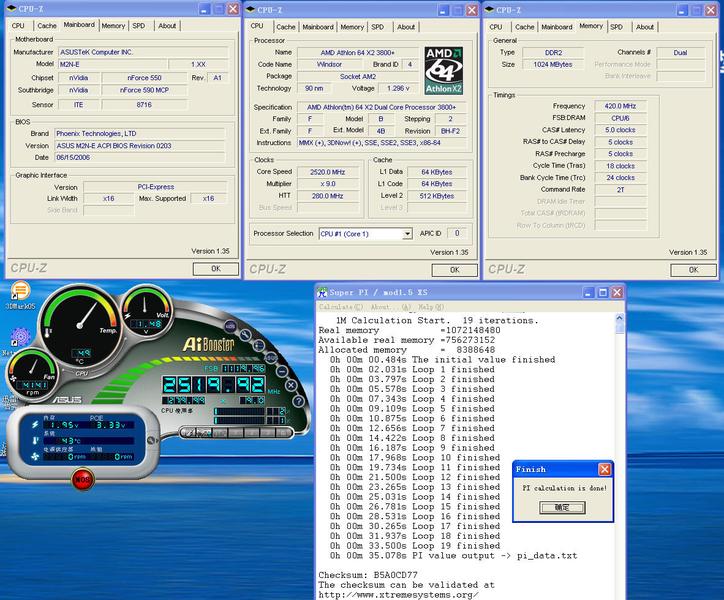Click Super PI scrollbar up arrow
Image resolution: width=724 pixels, height=600 pixels.
click(619, 318)
